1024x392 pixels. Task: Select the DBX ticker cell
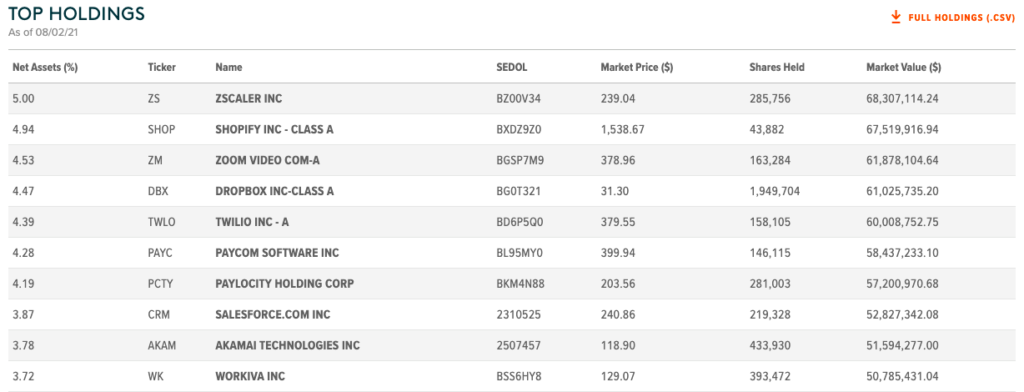coord(159,191)
